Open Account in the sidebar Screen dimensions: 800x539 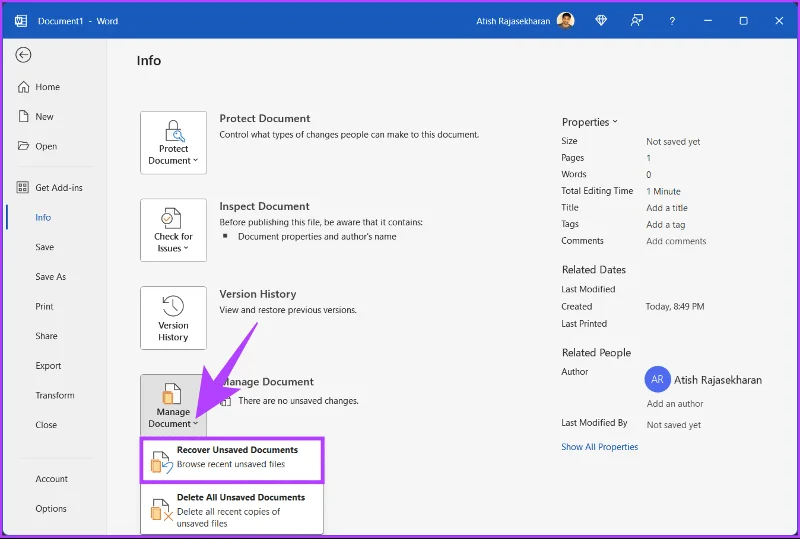click(x=52, y=479)
